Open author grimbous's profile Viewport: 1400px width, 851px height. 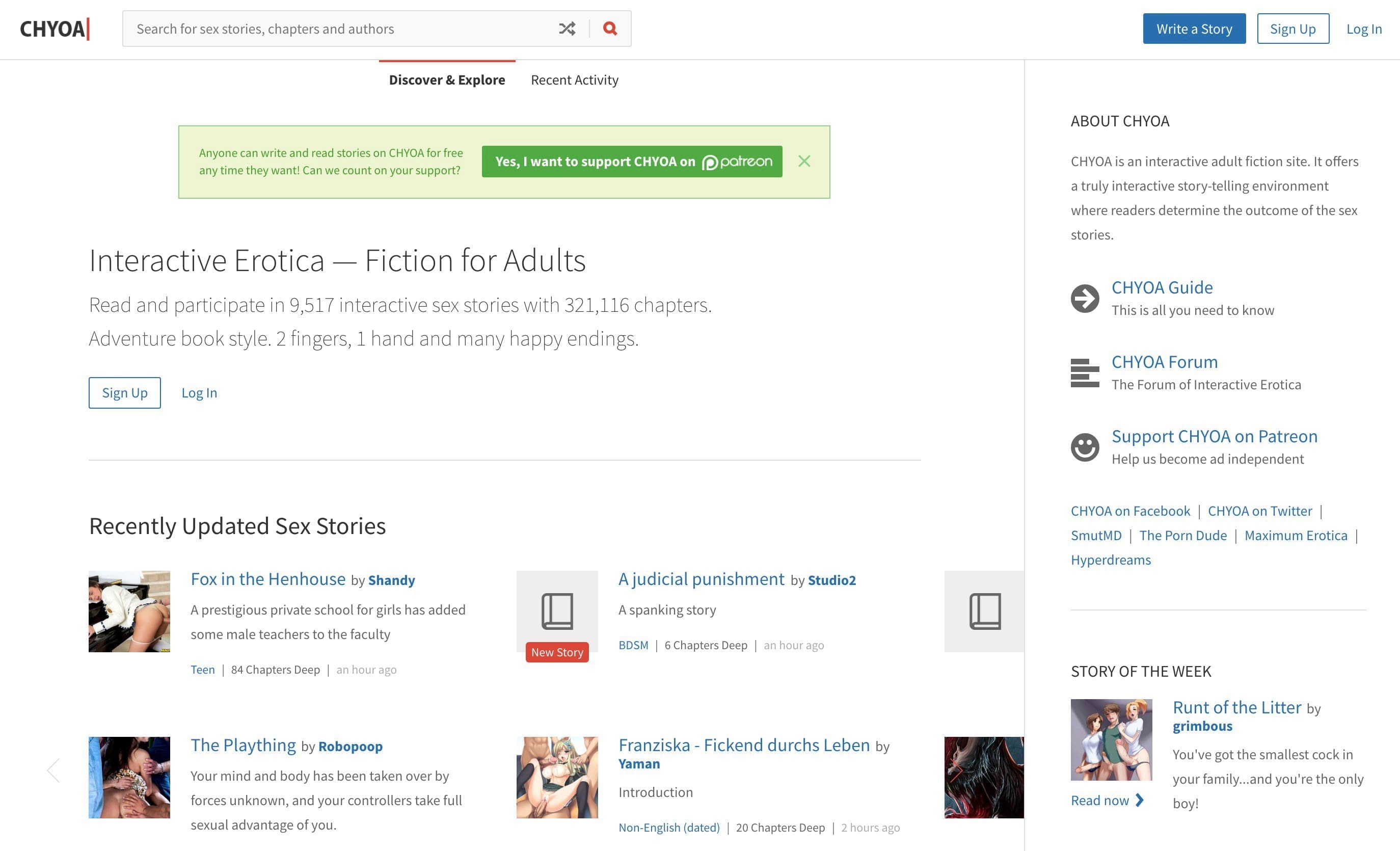(1202, 727)
